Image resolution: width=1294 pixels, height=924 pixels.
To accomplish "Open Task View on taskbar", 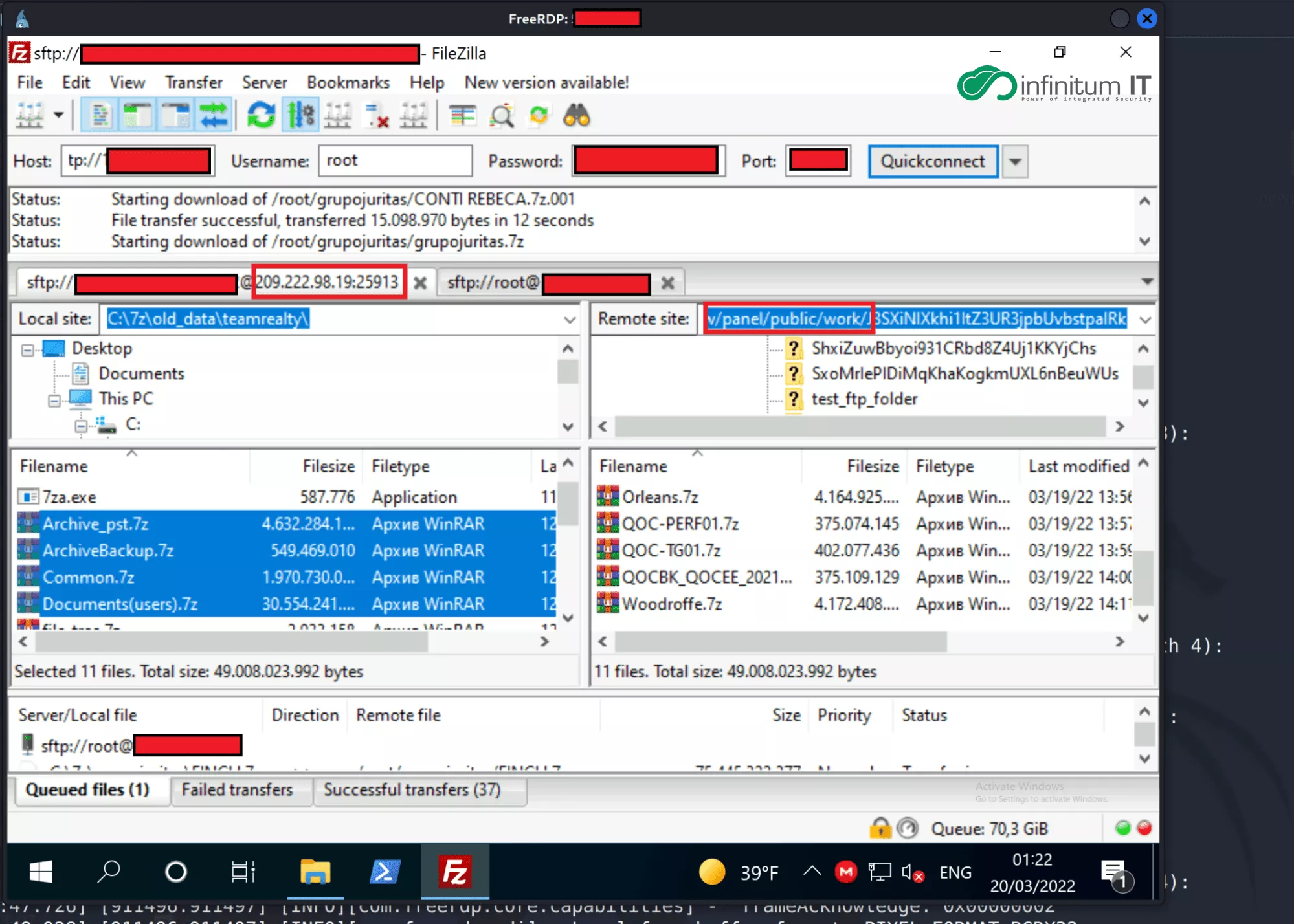I will tap(243, 872).
